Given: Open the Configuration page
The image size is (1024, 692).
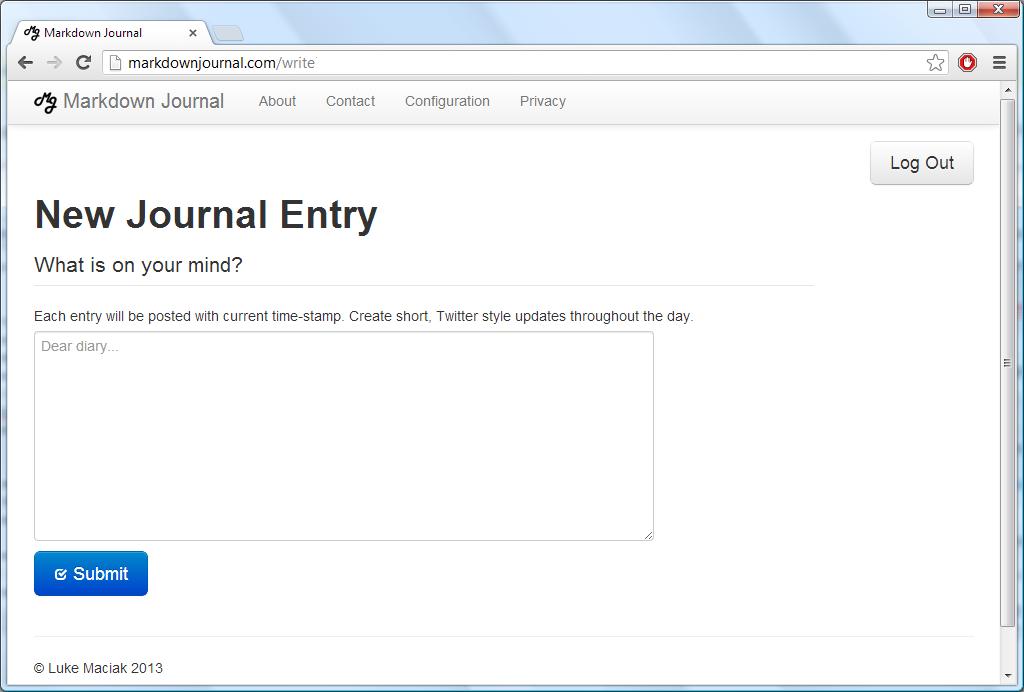Looking at the screenshot, I should coord(447,101).
